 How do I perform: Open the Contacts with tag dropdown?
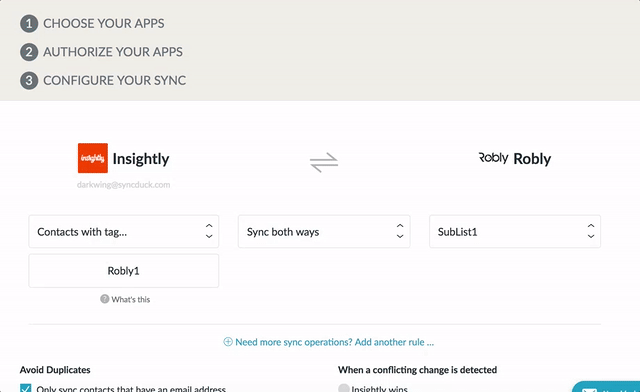(x=124, y=232)
